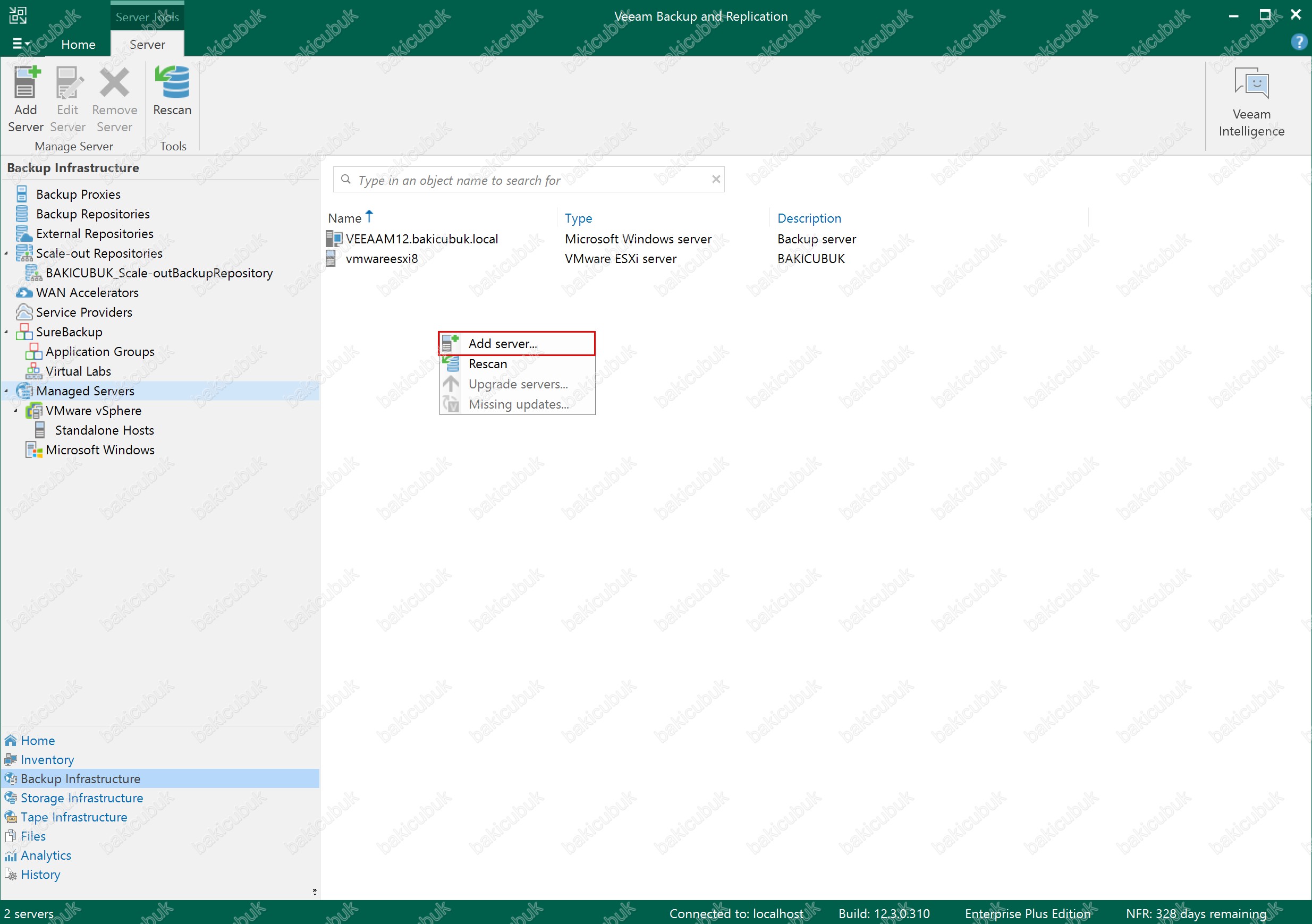Click the WAN Accelerators cloud icon
Image resolution: width=1312 pixels, height=924 pixels.
coord(23,293)
